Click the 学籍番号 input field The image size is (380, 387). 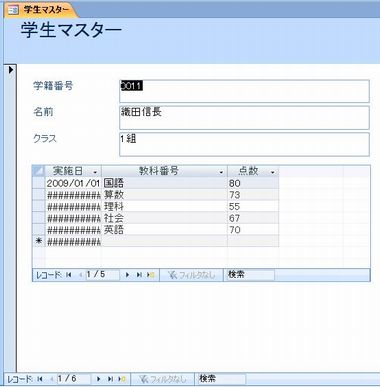click(x=244, y=91)
